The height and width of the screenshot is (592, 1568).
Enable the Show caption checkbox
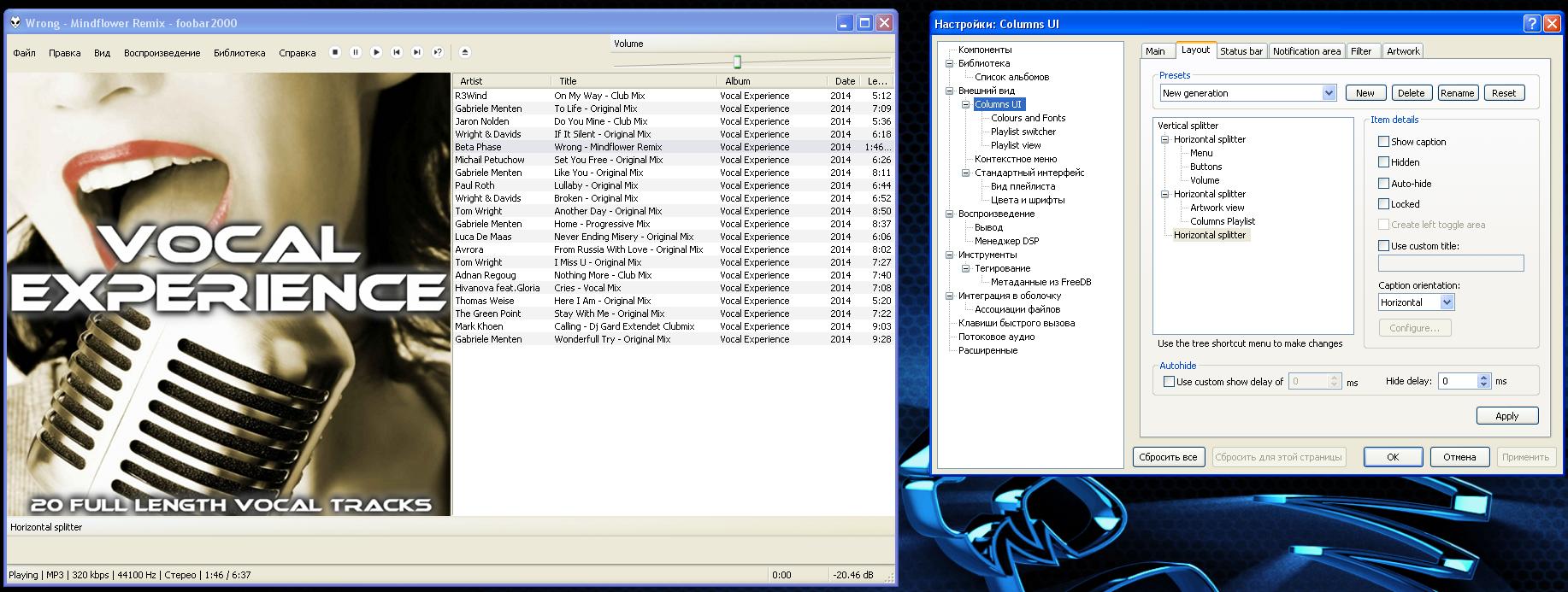point(1383,142)
